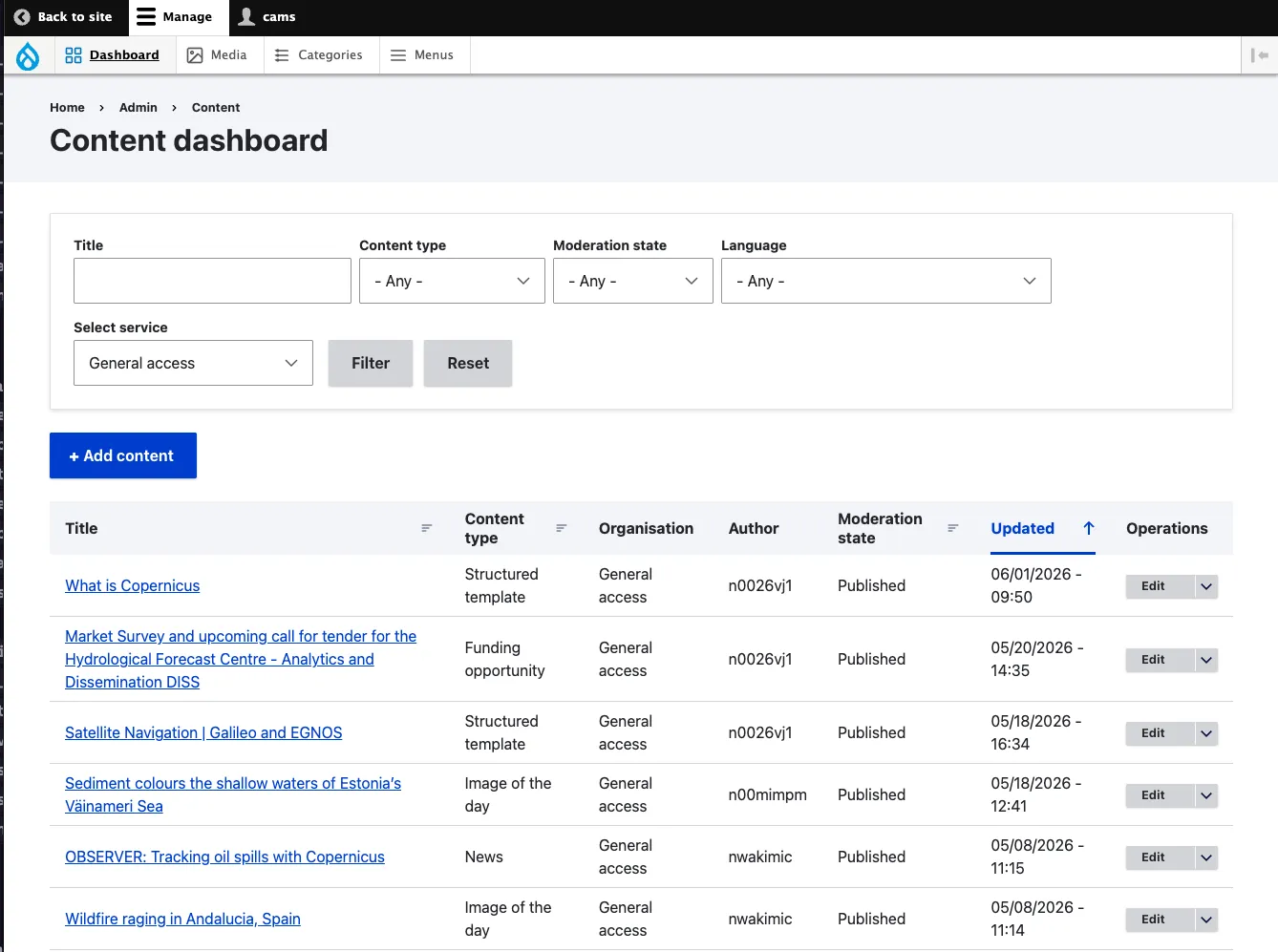Edit the OBSERVER oil spills entry

tap(1161, 857)
